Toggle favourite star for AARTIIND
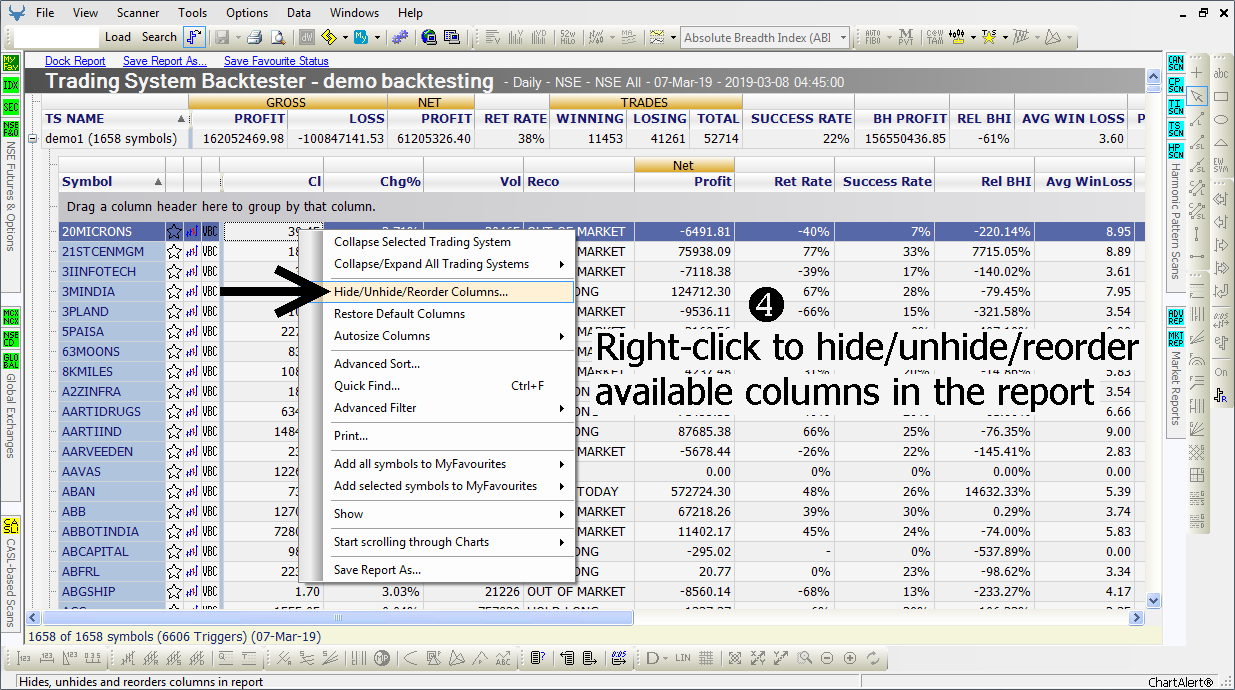The height and width of the screenshot is (690, 1235). pos(174,432)
